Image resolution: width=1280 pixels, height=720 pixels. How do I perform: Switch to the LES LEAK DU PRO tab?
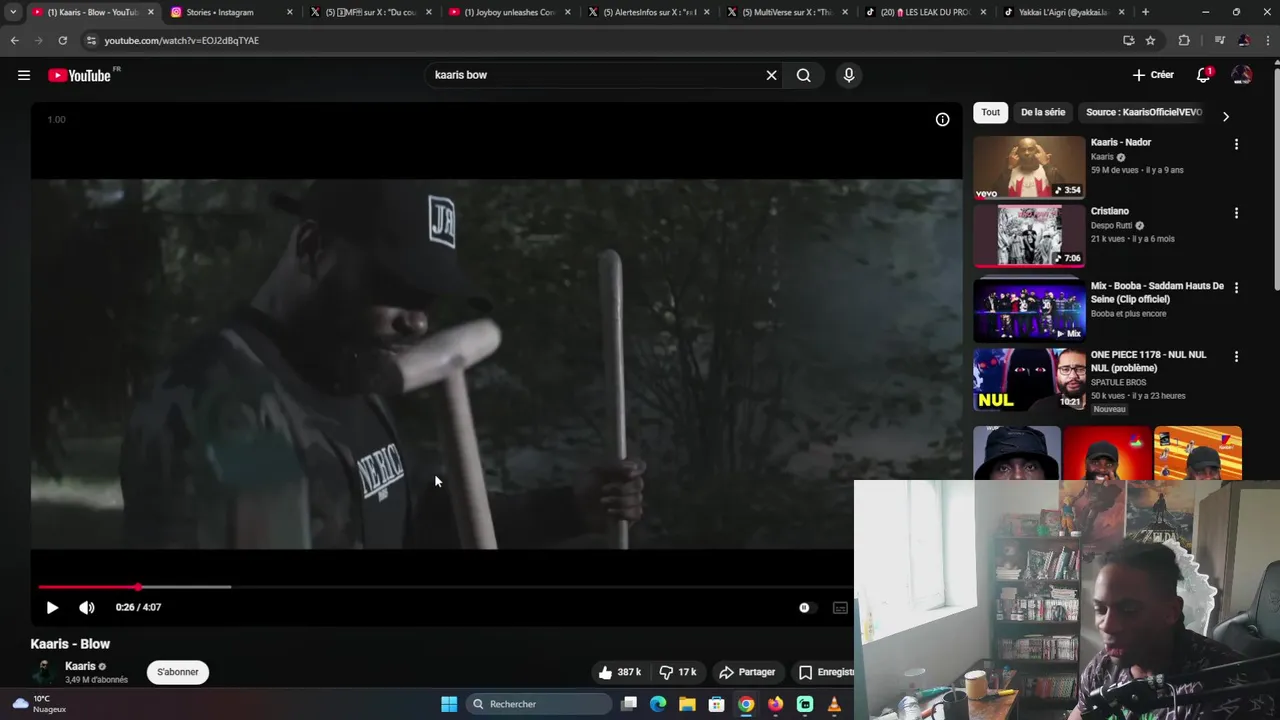click(927, 12)
